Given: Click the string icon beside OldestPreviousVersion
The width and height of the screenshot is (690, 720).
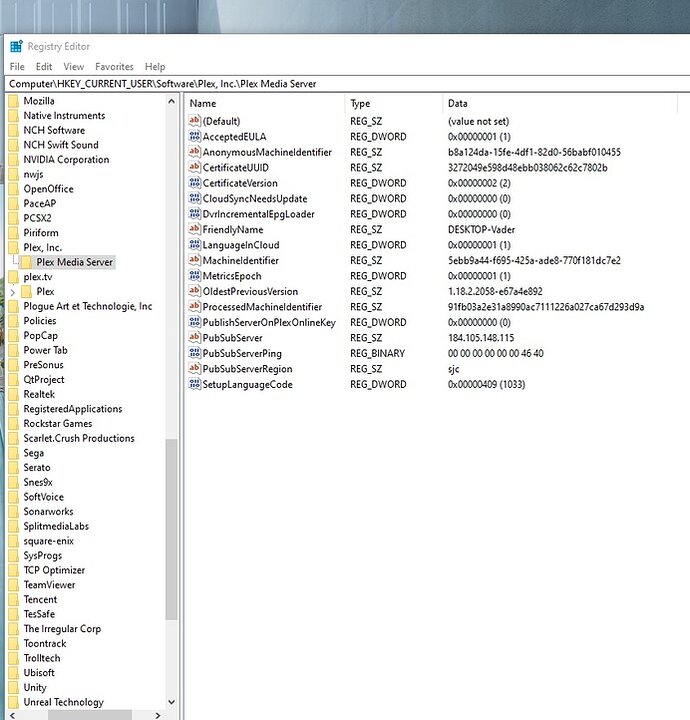Looking at the screenshot, I should [x=195, y=291].
